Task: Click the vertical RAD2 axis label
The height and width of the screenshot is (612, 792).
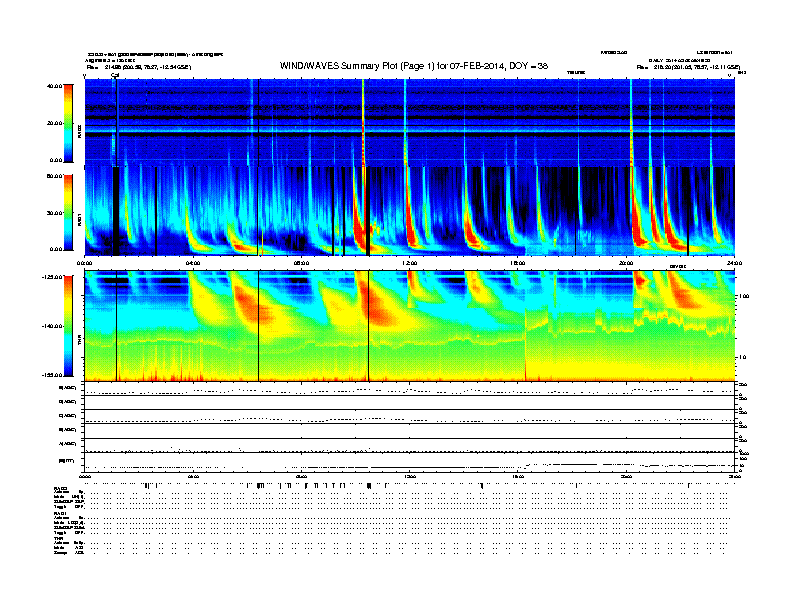Action: [79, 131]
